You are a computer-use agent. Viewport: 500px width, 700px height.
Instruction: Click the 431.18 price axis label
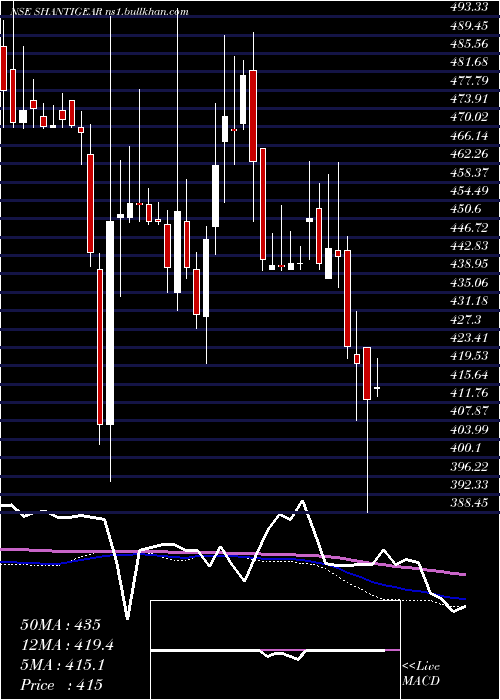click(468, 301)
